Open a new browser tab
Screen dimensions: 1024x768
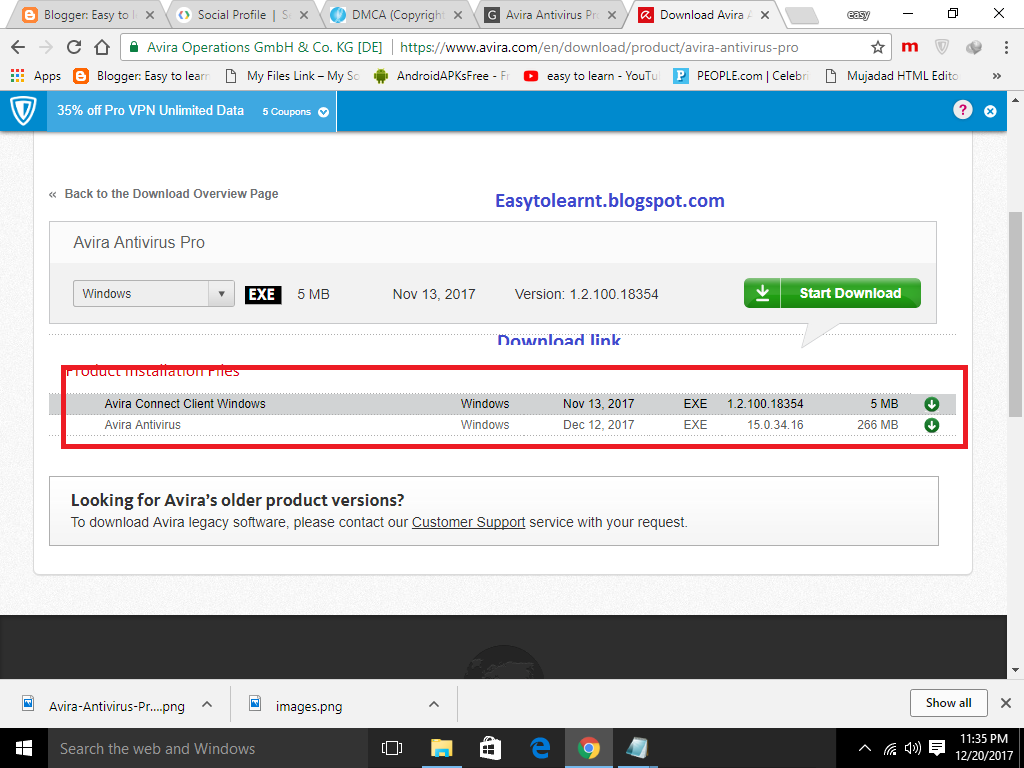click(x=801, y=15)
